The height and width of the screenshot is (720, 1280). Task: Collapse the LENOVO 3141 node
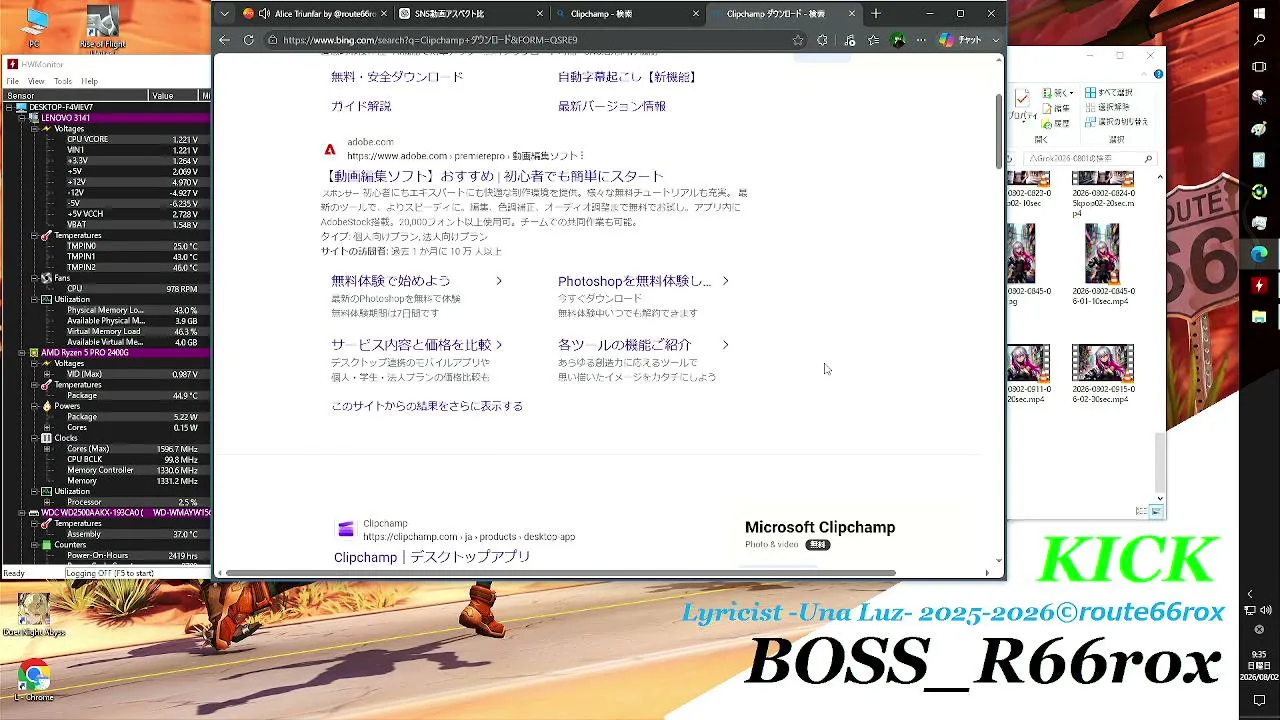point(22,118)
